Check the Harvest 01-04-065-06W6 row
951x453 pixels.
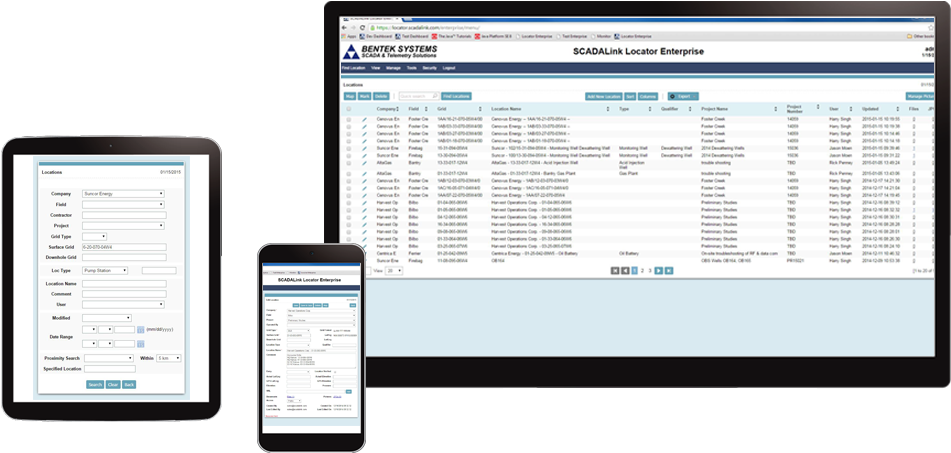[x=349, y=203]
